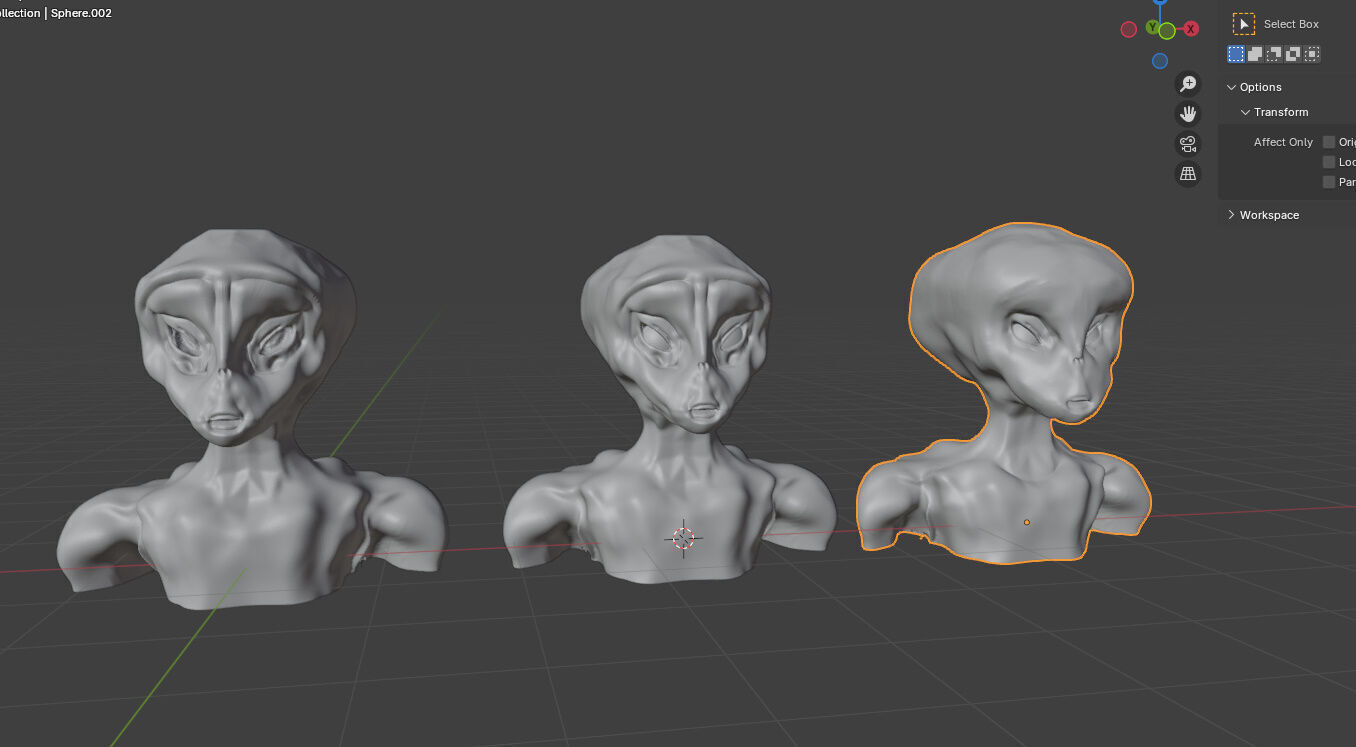
Task: Click the negative Z blue gizmo circle at bottom
Action: (1160, 61)
